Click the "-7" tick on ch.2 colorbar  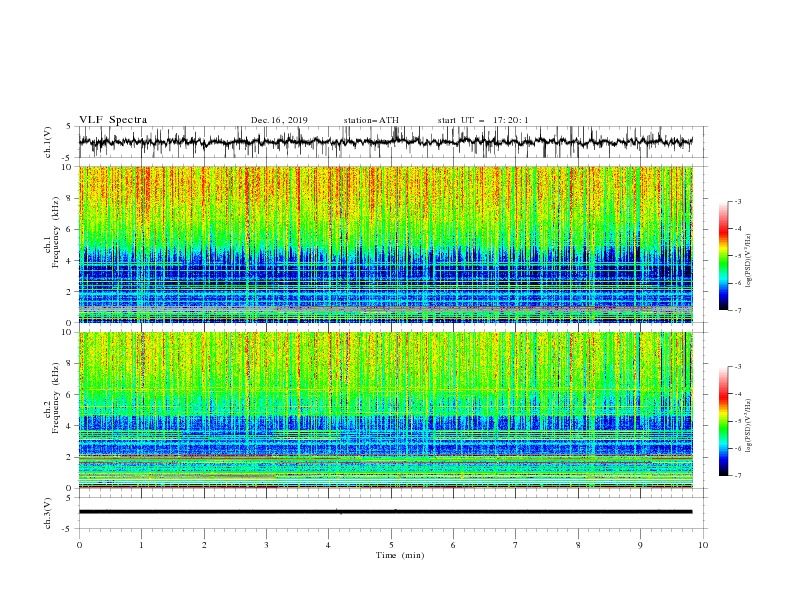(x=737, y=476)
